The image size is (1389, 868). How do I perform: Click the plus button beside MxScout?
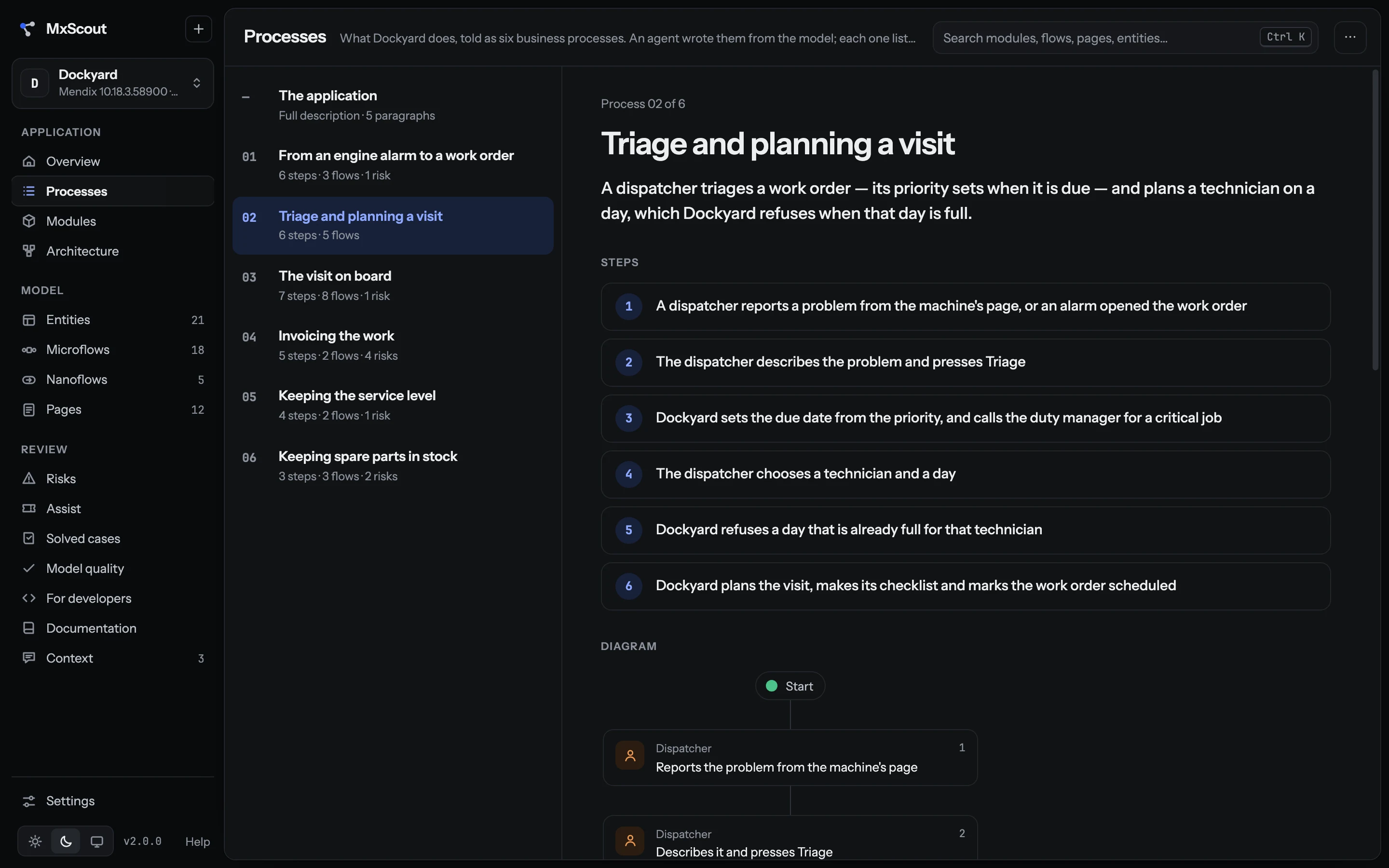[x=199, y=29]
